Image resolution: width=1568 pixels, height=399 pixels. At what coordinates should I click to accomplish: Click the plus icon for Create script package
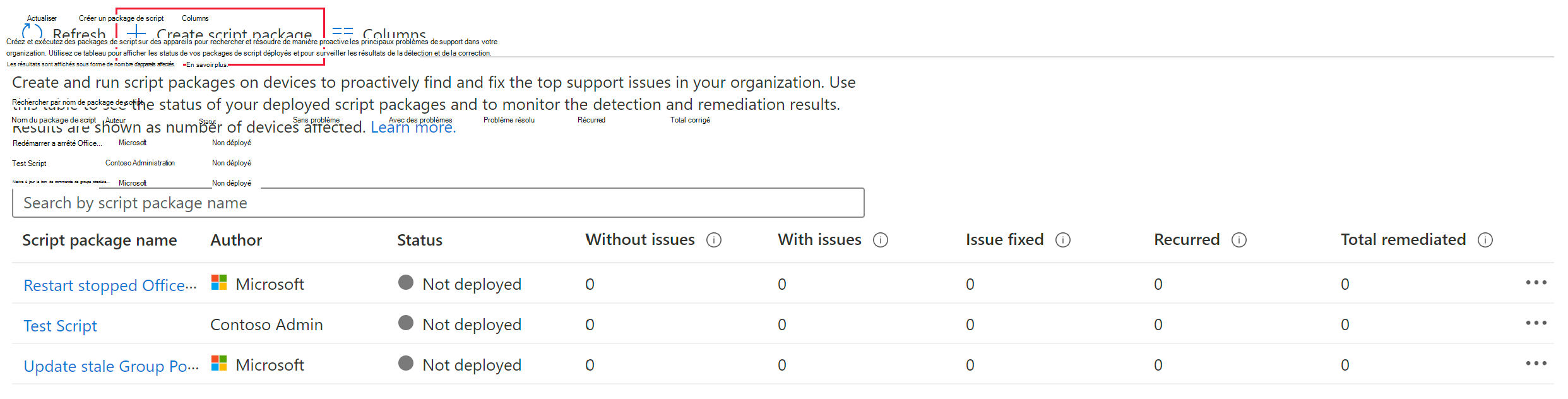point(136,32)
